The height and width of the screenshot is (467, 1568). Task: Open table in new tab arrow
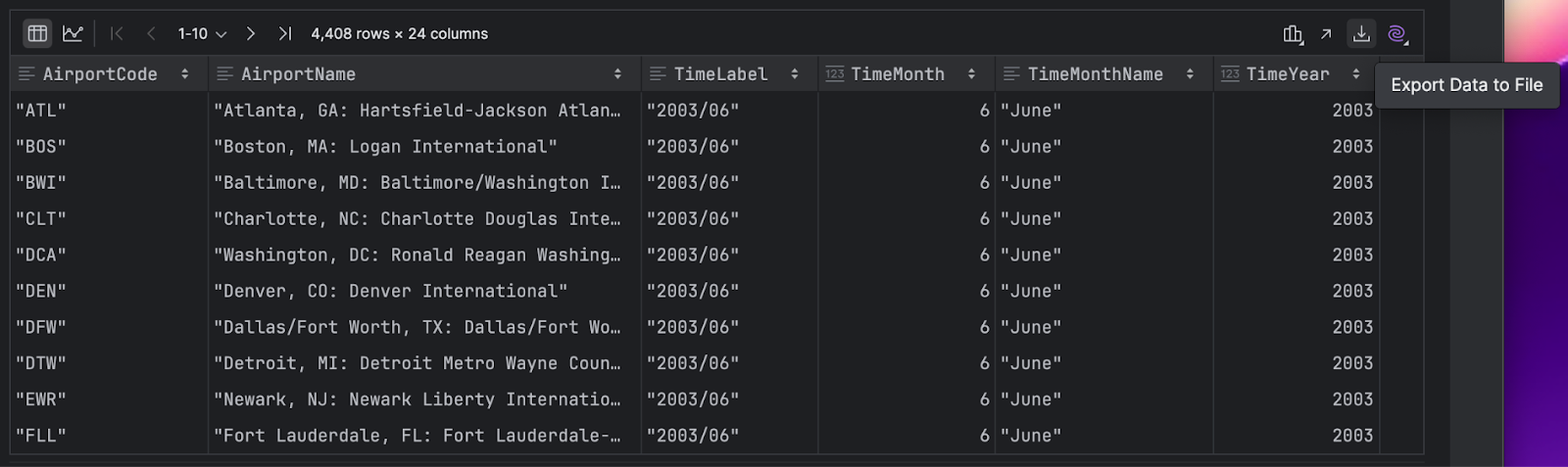tap(1326, 34)
